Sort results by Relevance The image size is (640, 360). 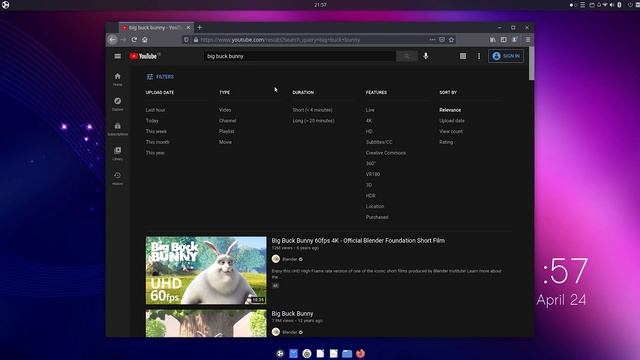(450, 110)
